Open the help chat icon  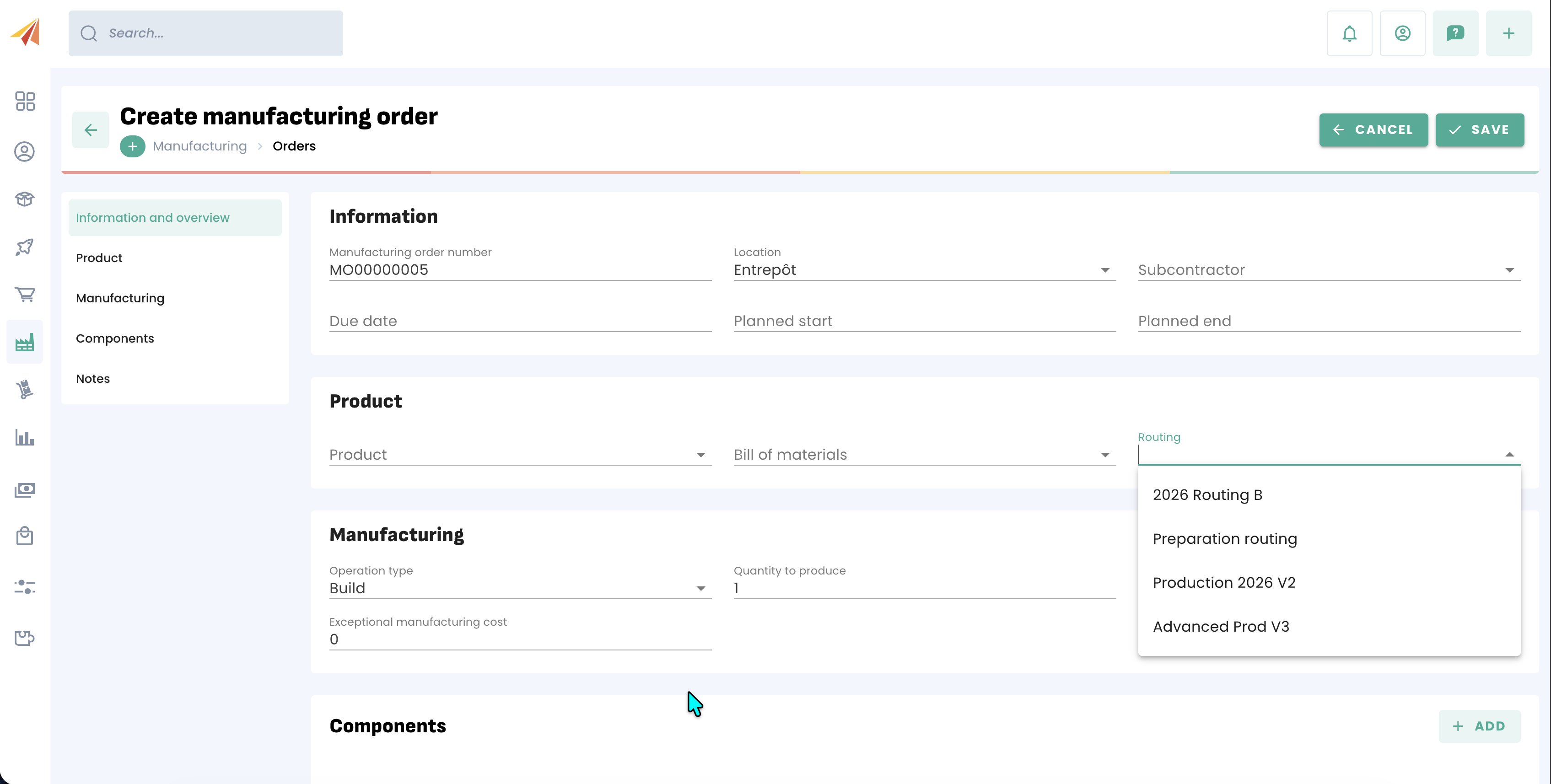click(x=1454, y=33)
